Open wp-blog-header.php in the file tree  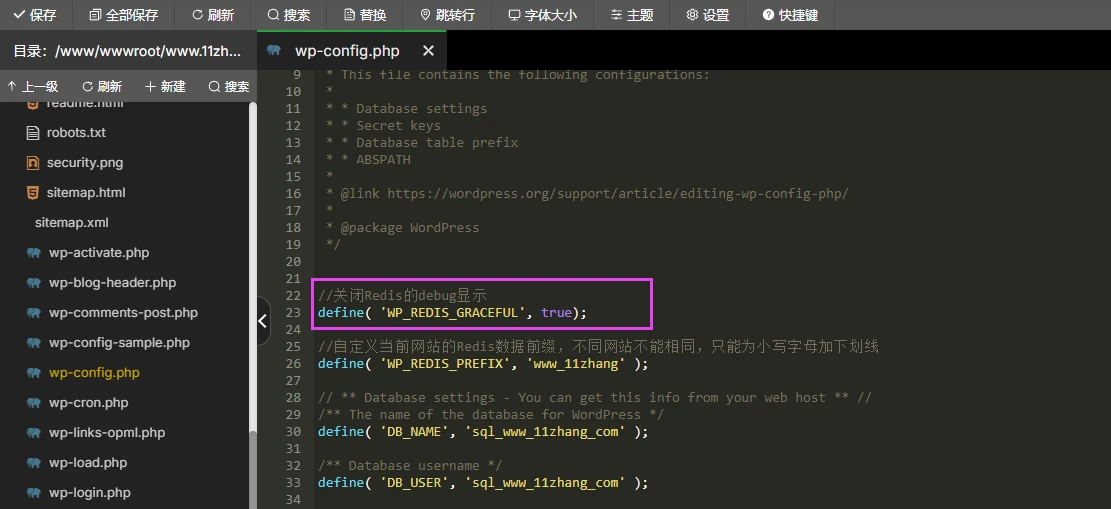click(x=113, y=282)
